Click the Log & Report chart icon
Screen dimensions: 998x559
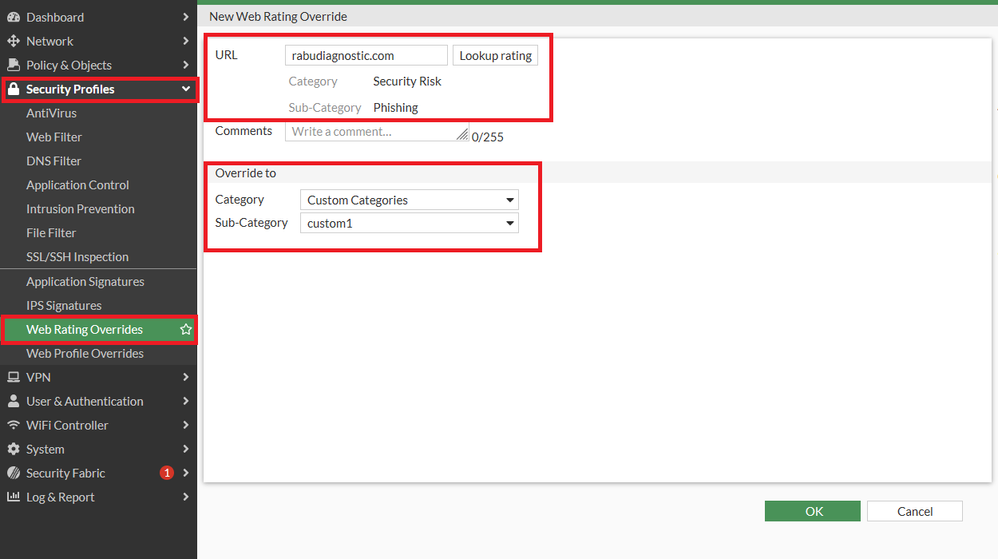point(13,497)
